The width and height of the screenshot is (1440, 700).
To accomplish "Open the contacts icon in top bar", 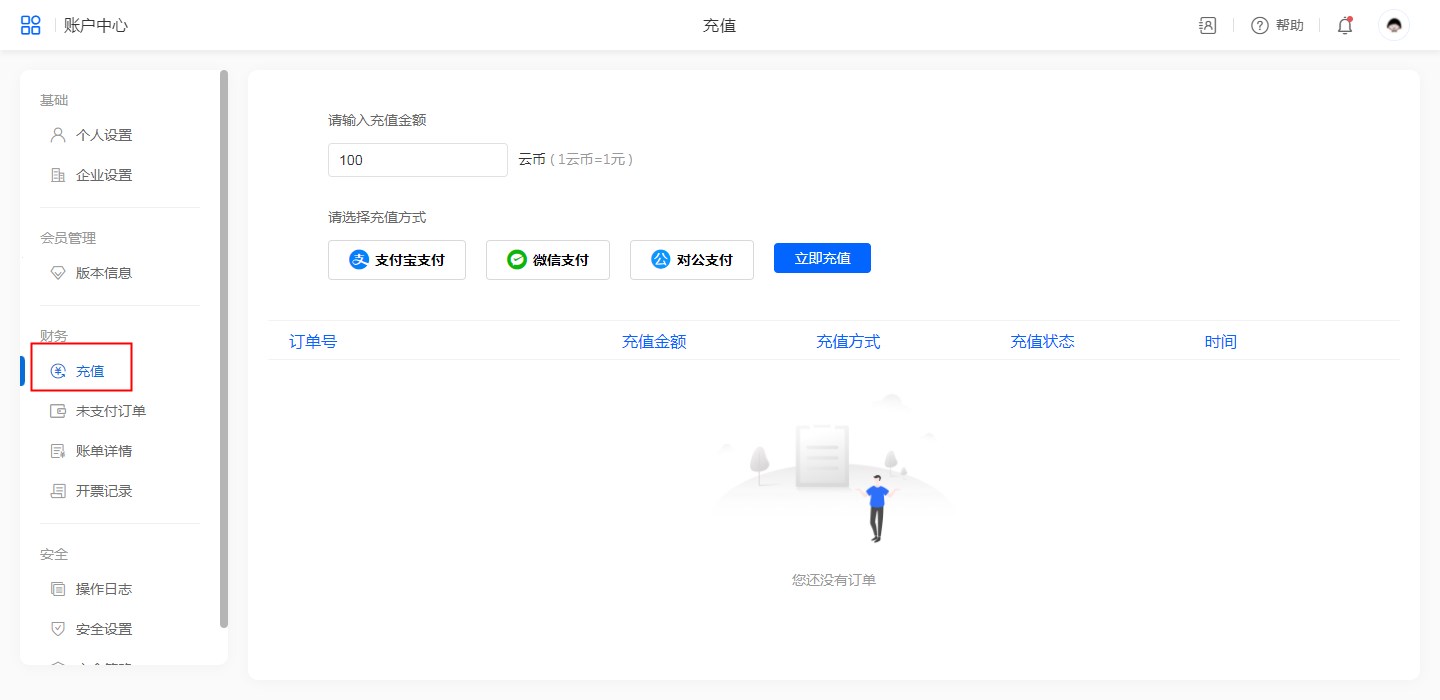I will tap(1207, 26).
